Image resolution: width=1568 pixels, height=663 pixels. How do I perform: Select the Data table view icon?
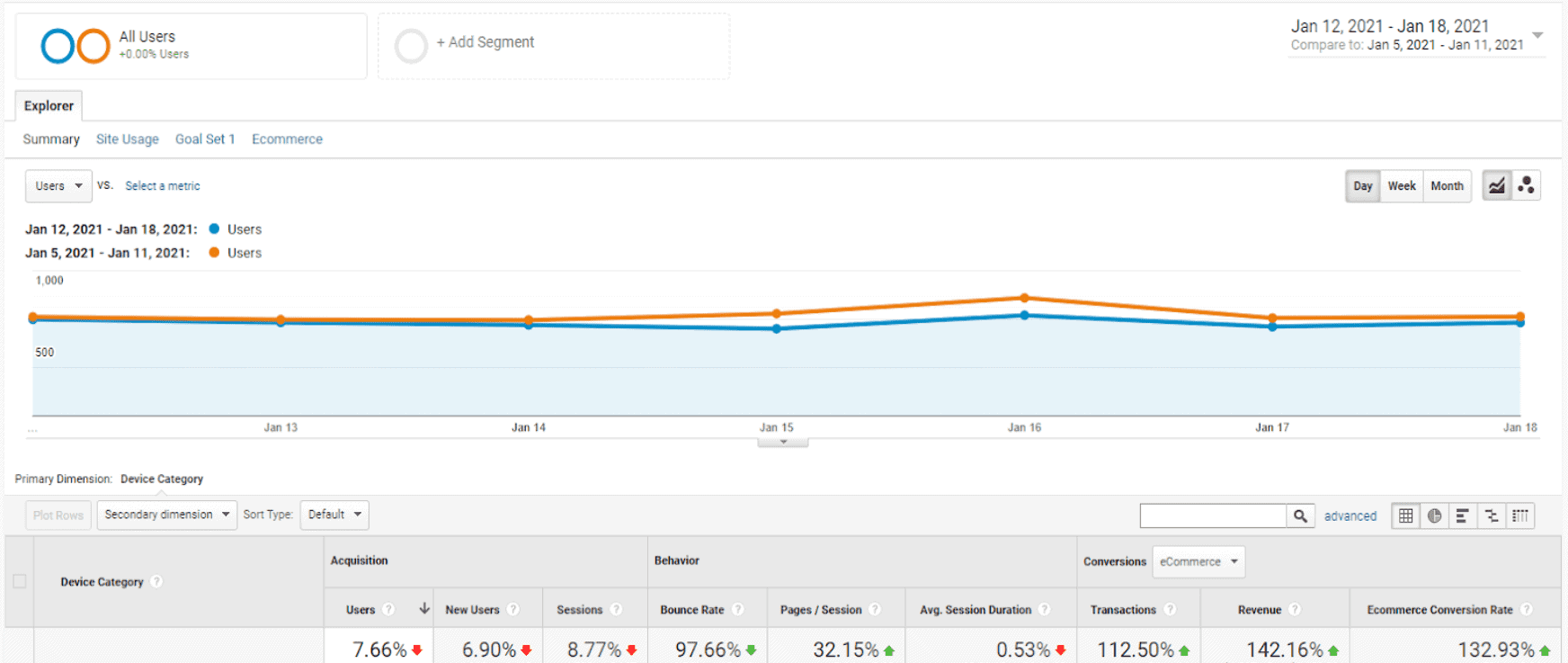(x=1406, y=515)
